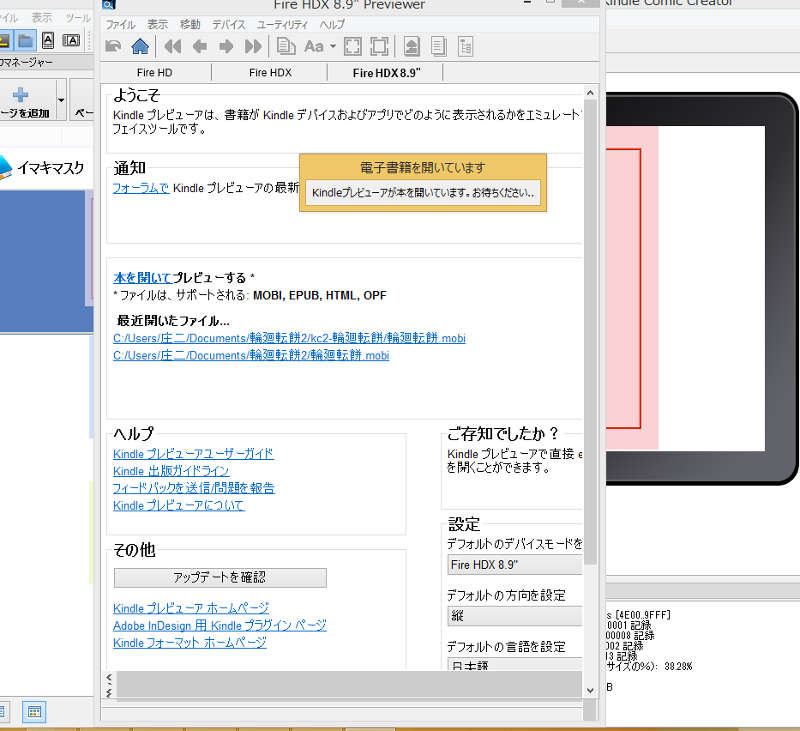This screenshot has height=731, width=800.
Task: Open the ツール menu in Comic Creator
Action: coord(78,18)
